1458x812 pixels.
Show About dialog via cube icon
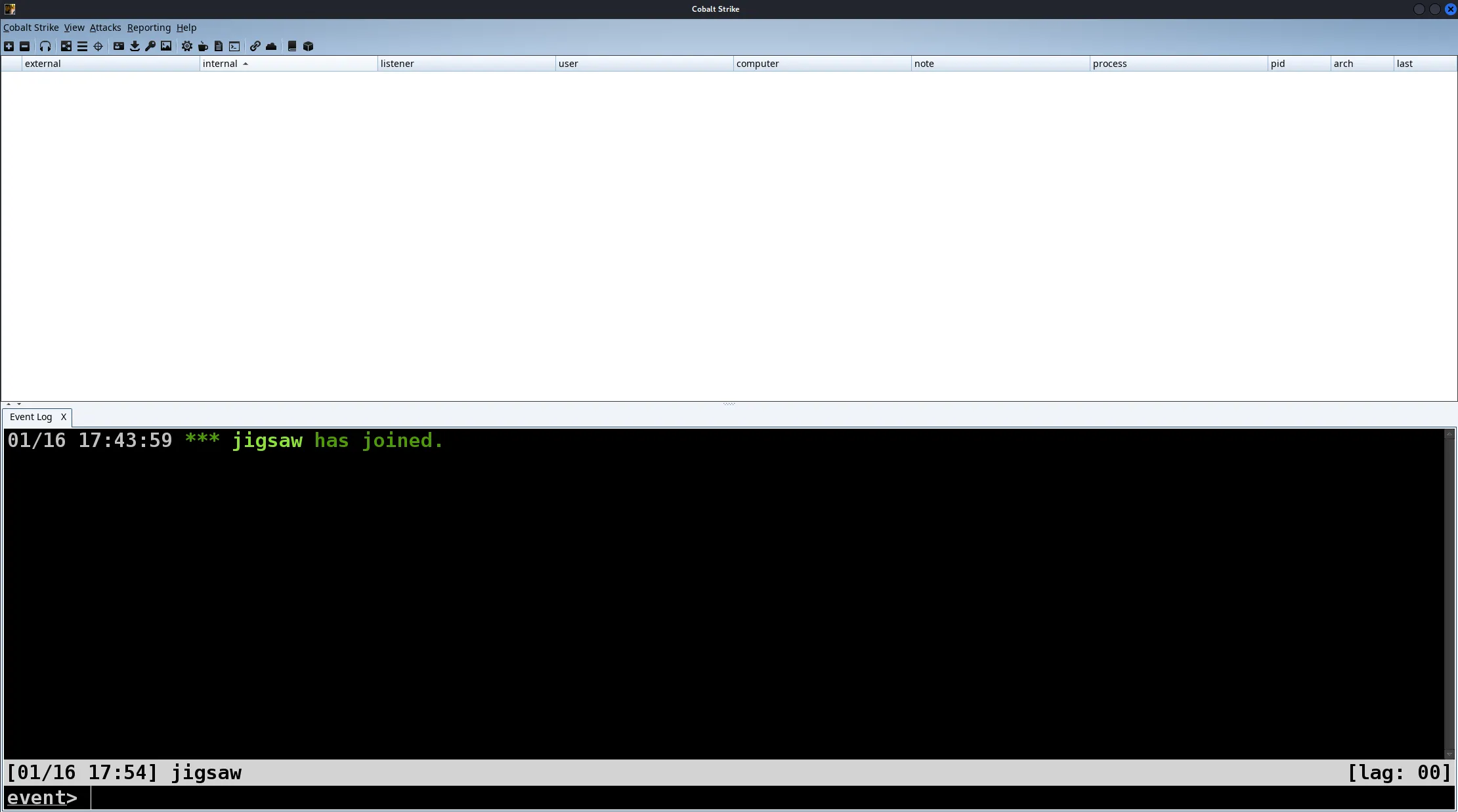(308, 46)
